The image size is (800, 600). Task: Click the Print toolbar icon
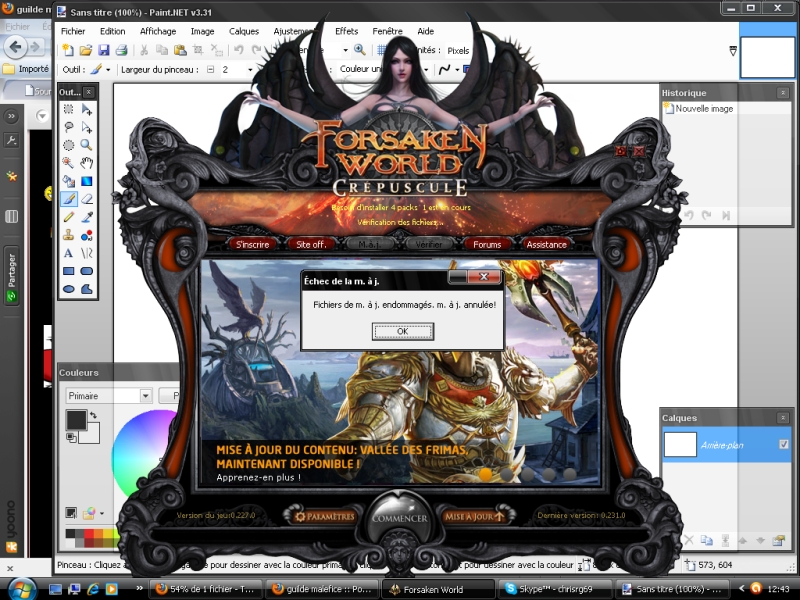pos(121,50)
